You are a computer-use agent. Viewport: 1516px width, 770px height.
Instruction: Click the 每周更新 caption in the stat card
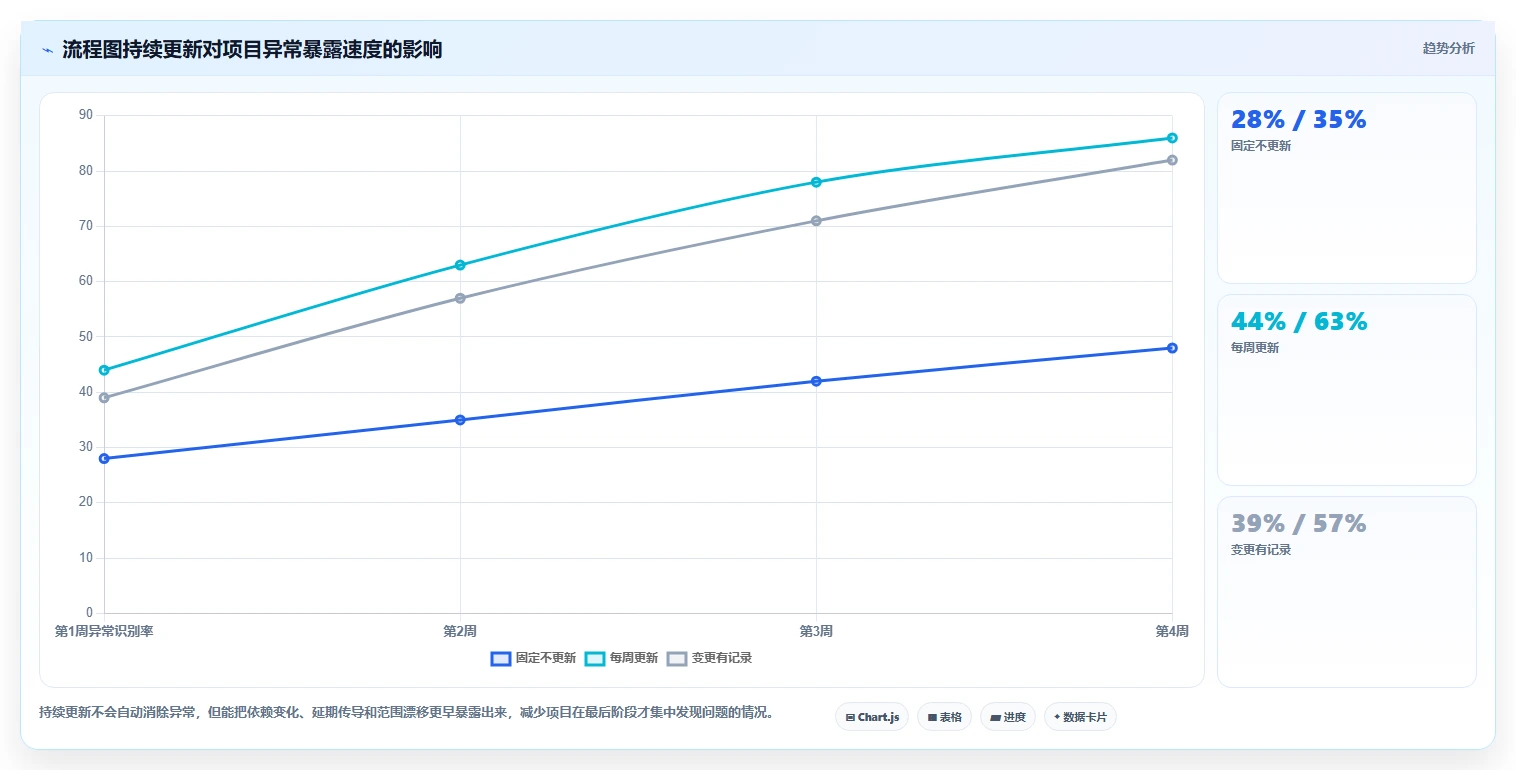[1255, 348]
